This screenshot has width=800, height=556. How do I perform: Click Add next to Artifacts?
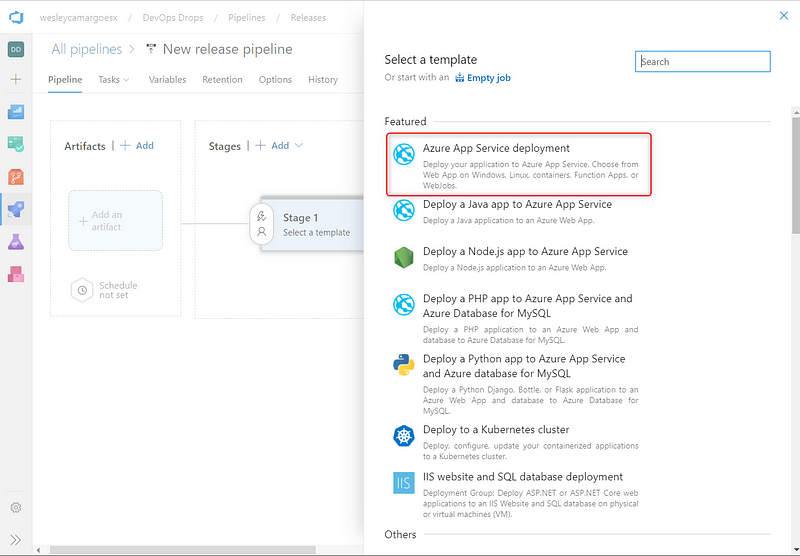point(137,146)
